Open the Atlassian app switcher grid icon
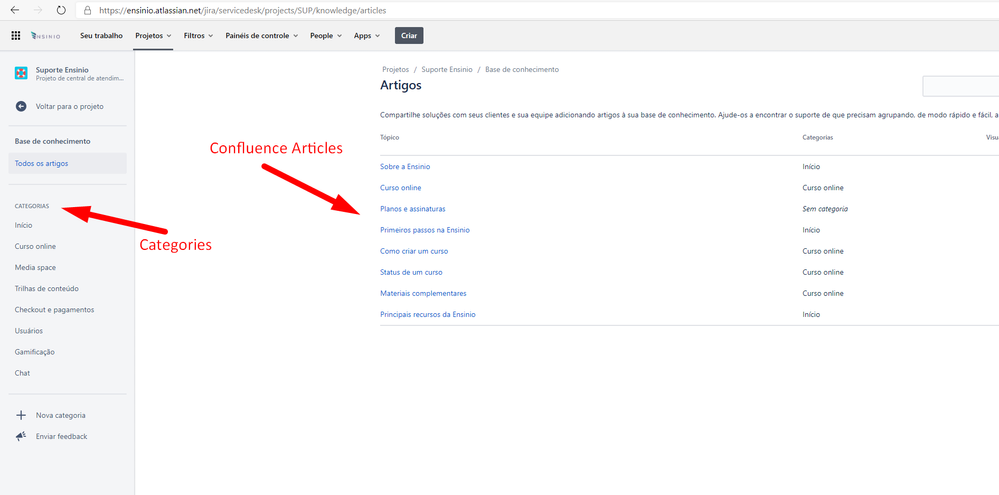The image size is (999, 495). pyautogui.click(x=16, y=36)
